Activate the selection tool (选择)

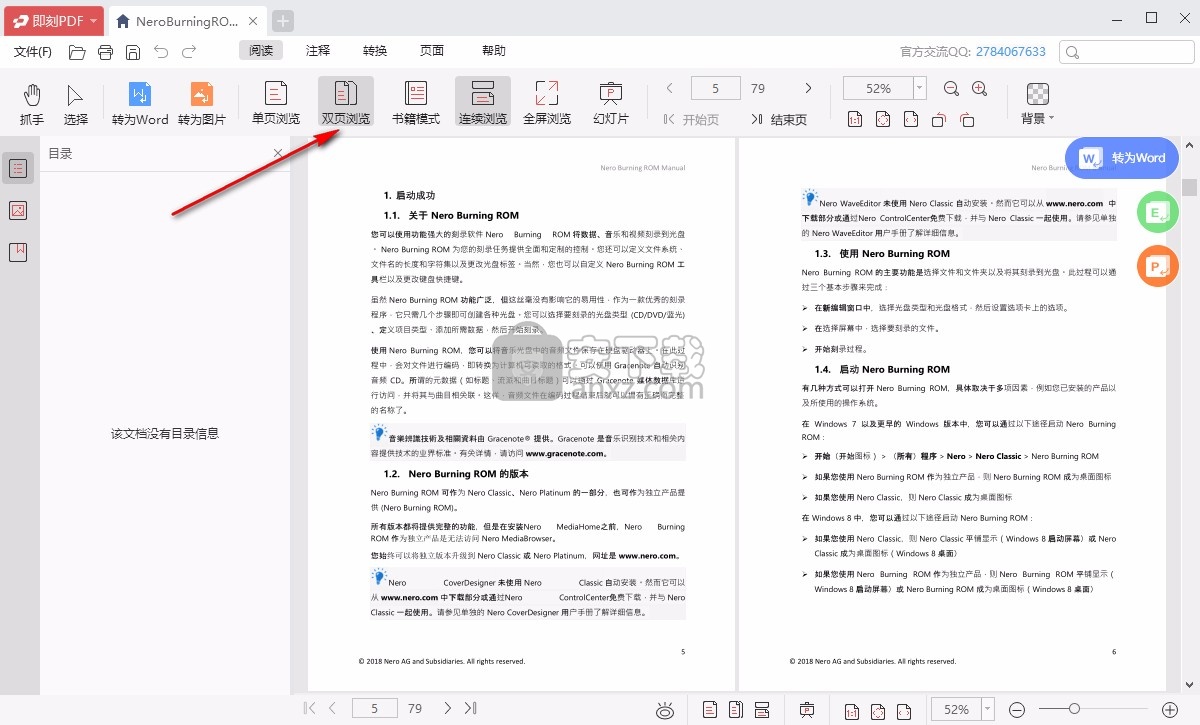76,104
